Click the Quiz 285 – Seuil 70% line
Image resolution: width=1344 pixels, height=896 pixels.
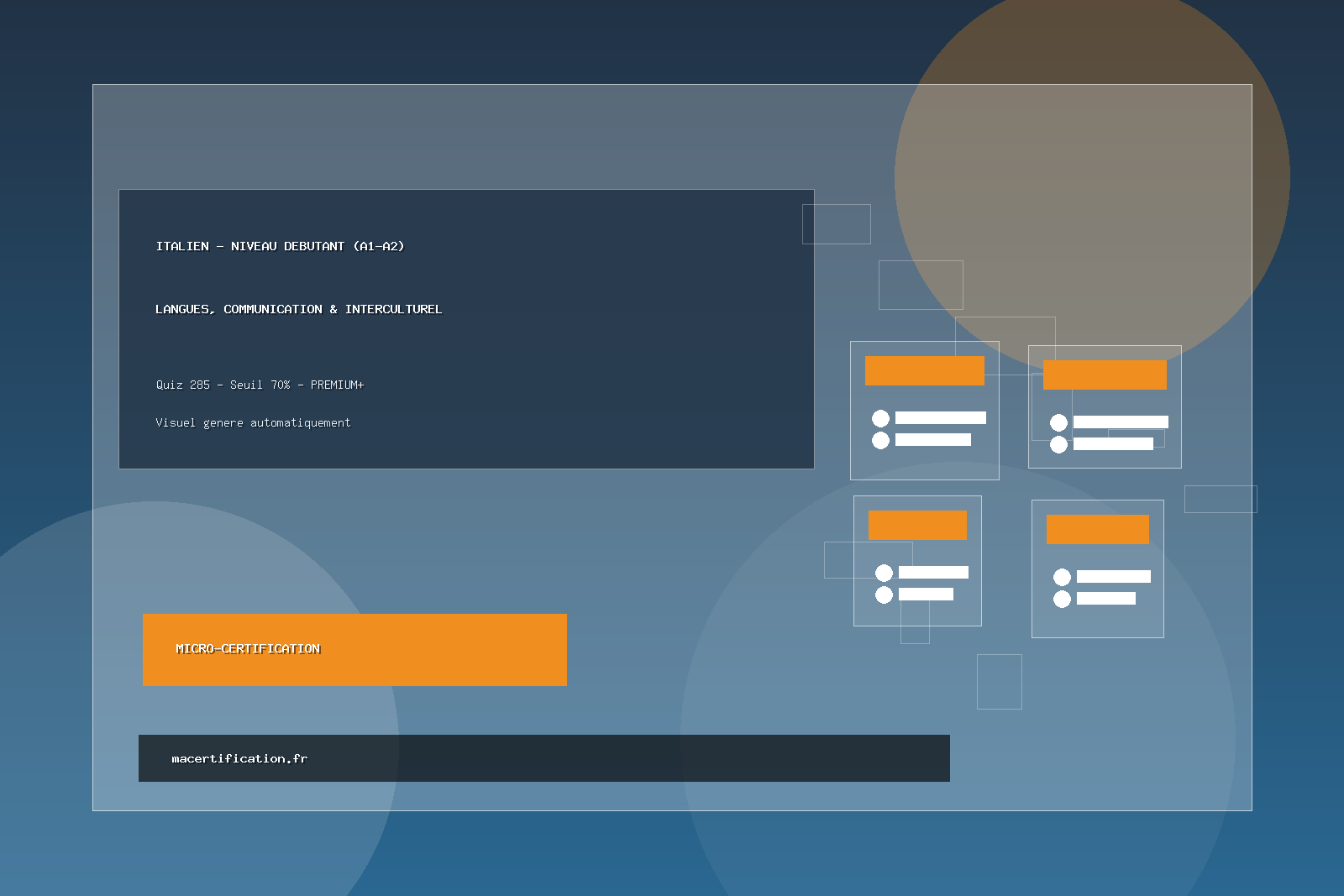click(260, 385)
